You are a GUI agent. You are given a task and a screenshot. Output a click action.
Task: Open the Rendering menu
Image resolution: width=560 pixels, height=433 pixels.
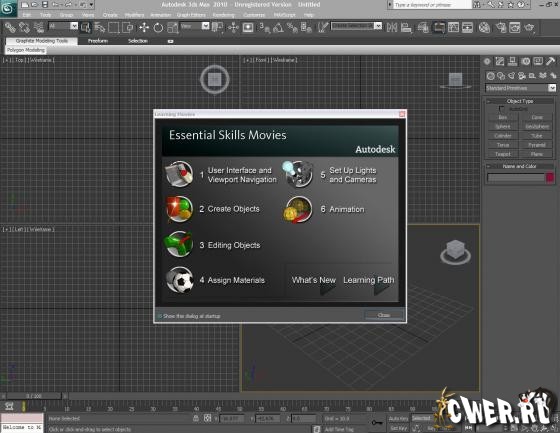224,15
